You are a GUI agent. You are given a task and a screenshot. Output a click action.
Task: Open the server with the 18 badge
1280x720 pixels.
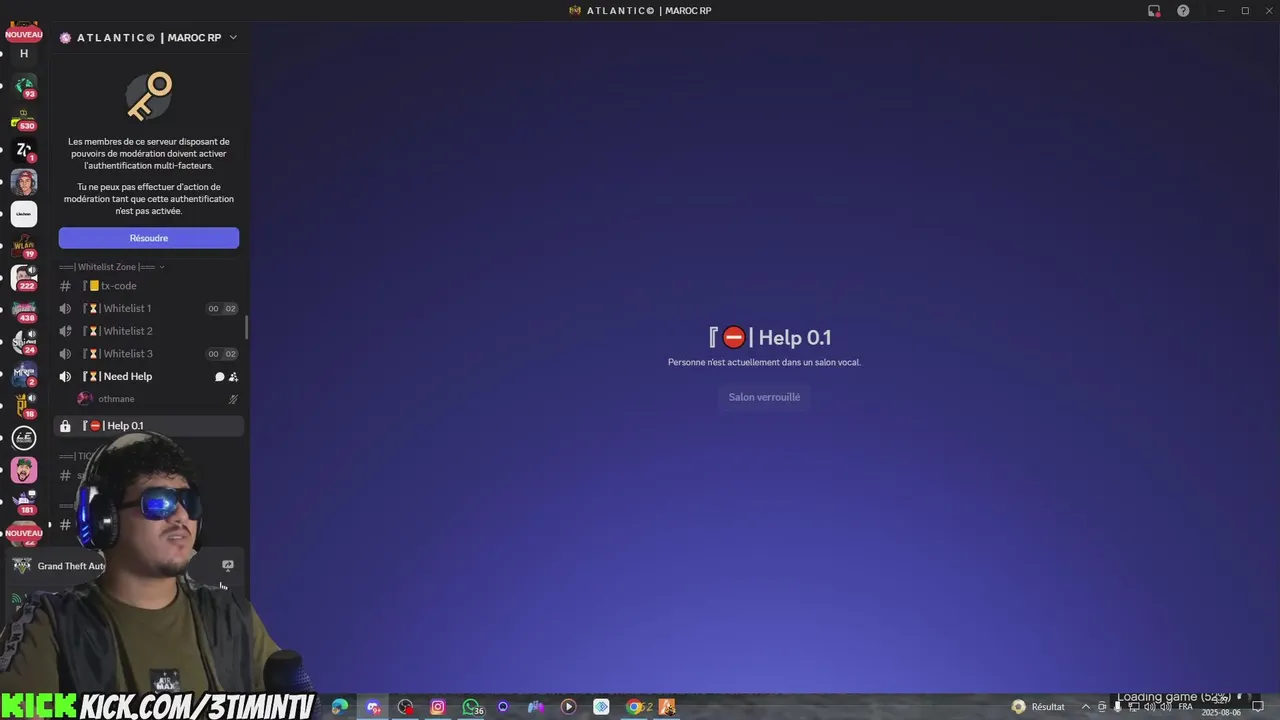(x=24, y=406)
